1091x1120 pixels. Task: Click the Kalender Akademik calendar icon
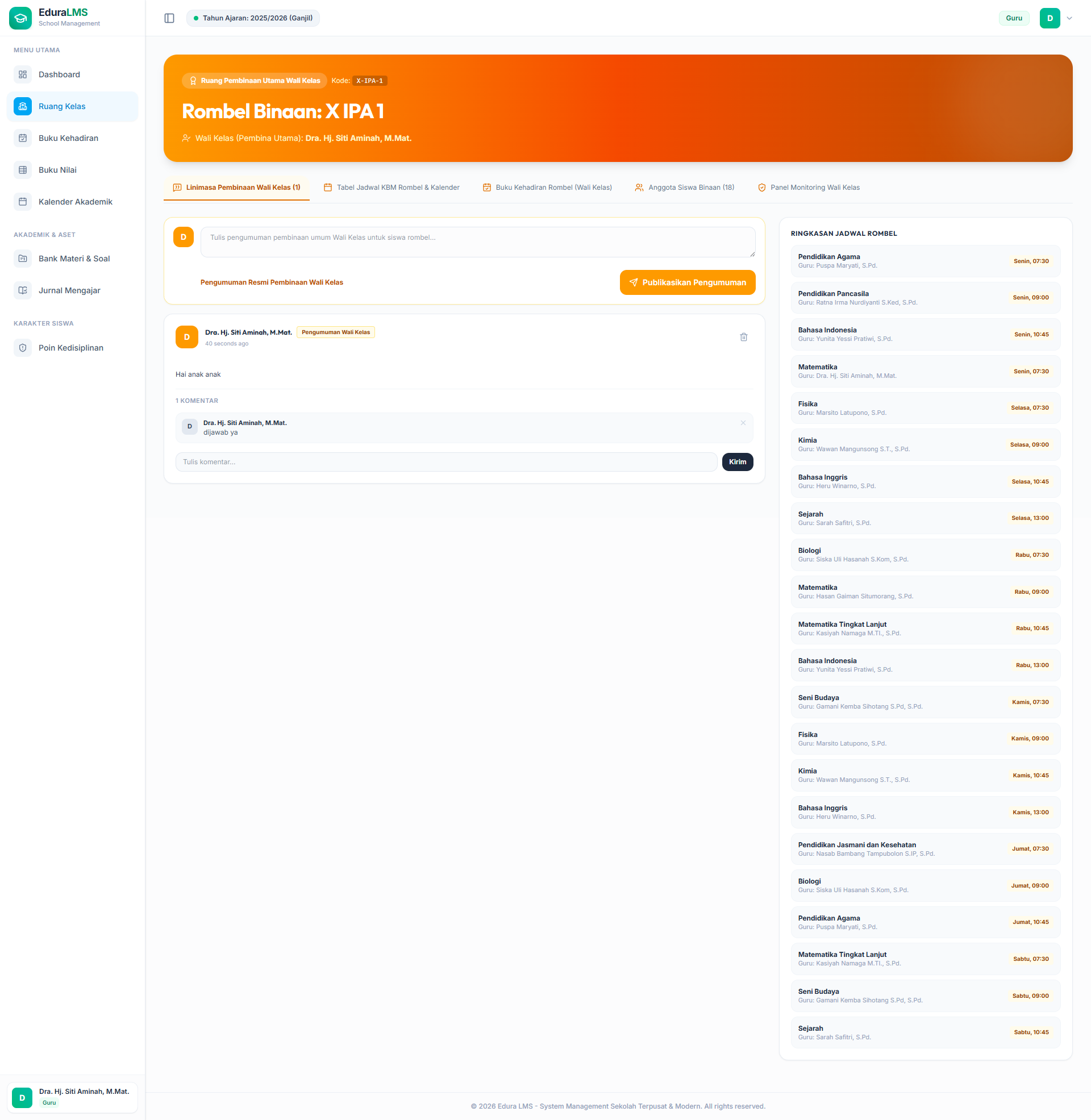(23, 202)
